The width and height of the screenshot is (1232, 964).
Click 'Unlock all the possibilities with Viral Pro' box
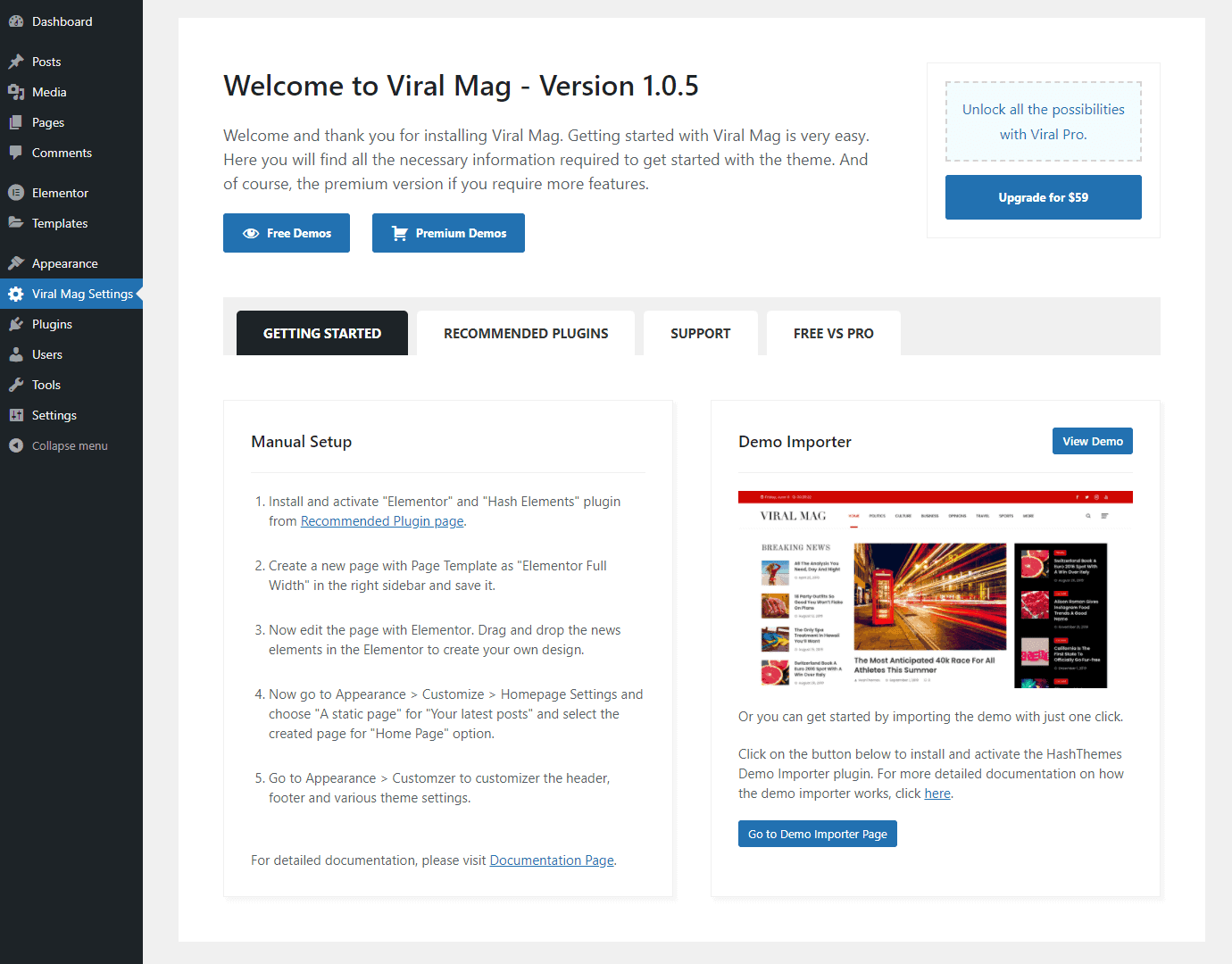[x=1044, y=121]
